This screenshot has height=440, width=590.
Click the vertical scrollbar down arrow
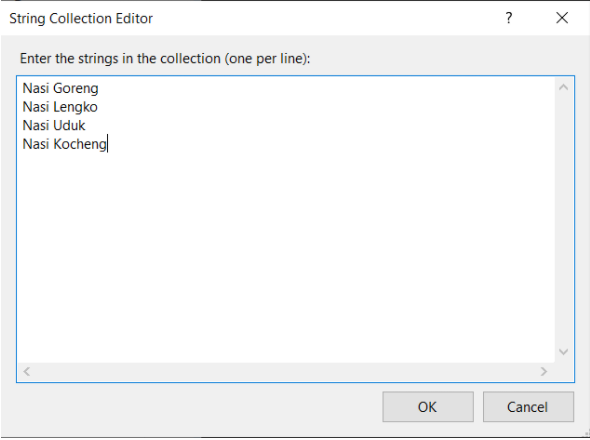click(563, 352)
